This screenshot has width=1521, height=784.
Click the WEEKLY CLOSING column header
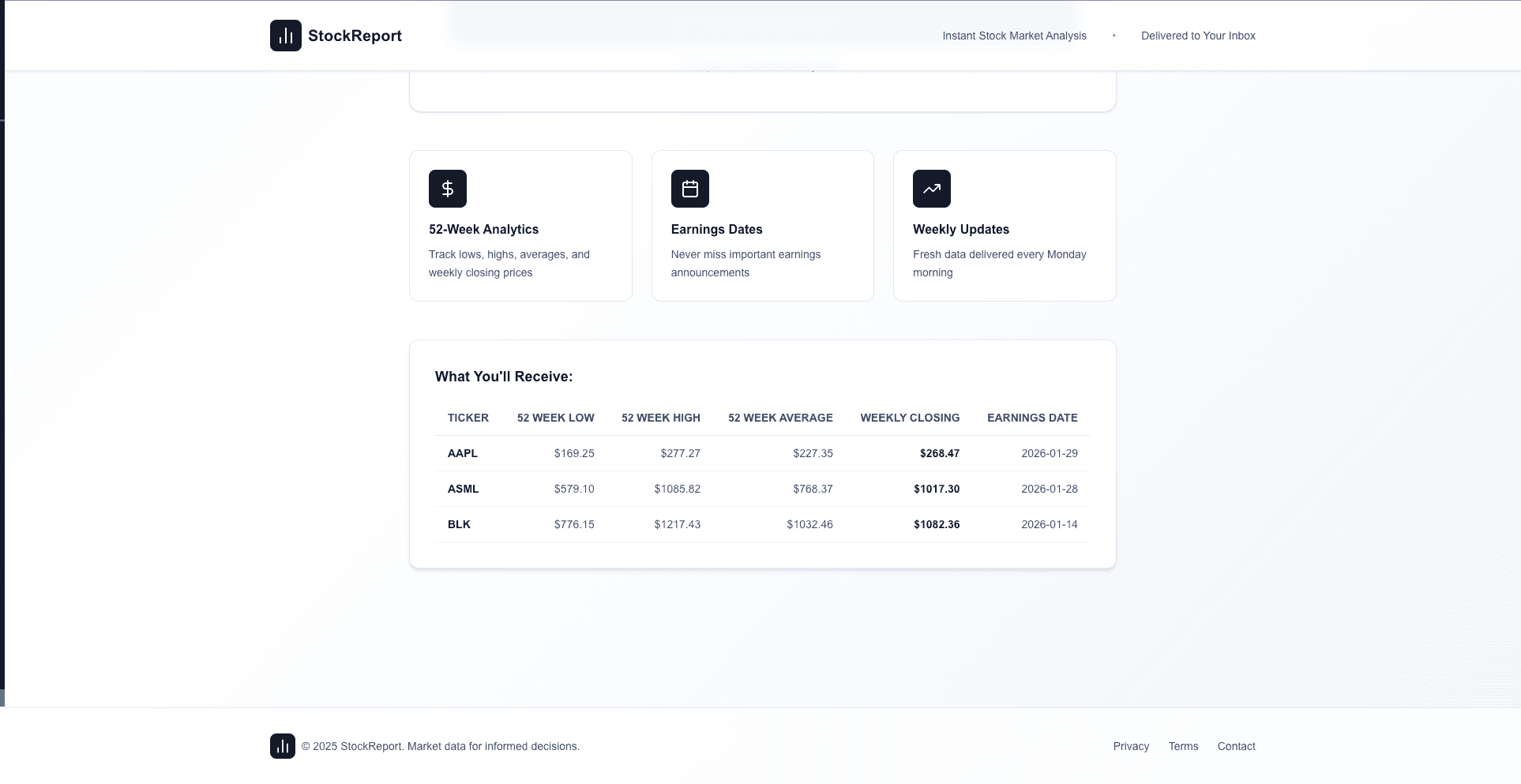coord(910,418)
